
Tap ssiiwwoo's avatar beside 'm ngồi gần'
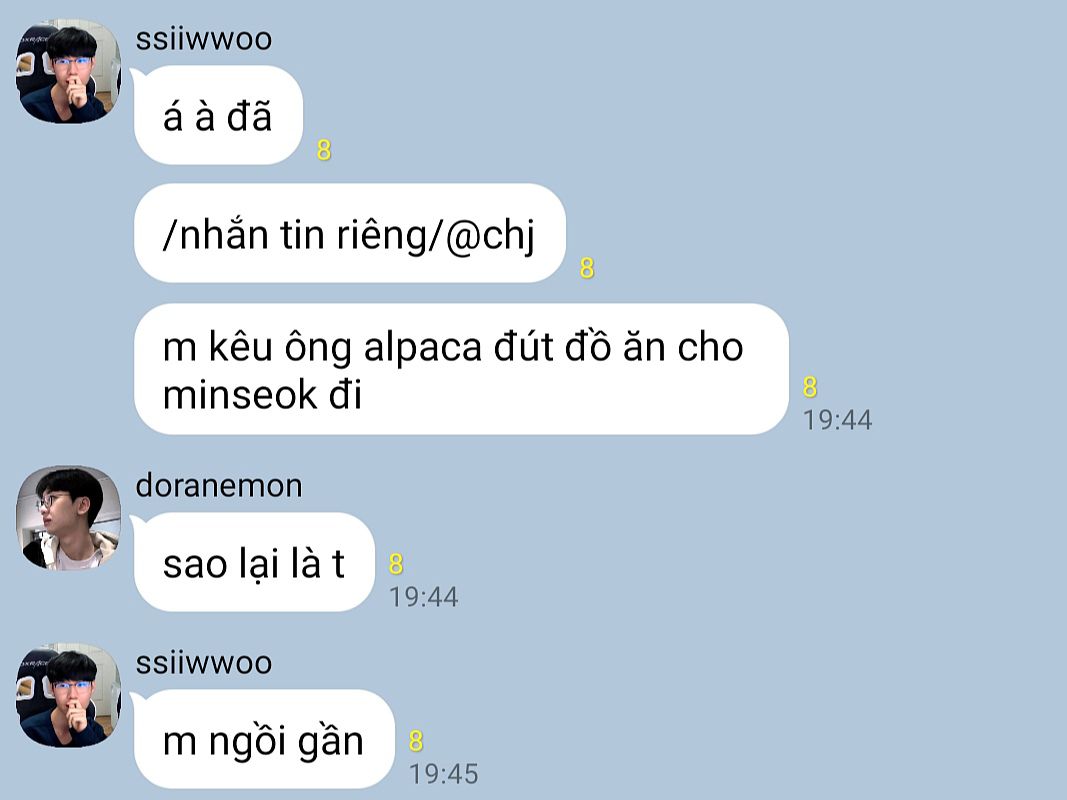pyautogui.click(x=68, y=695)
